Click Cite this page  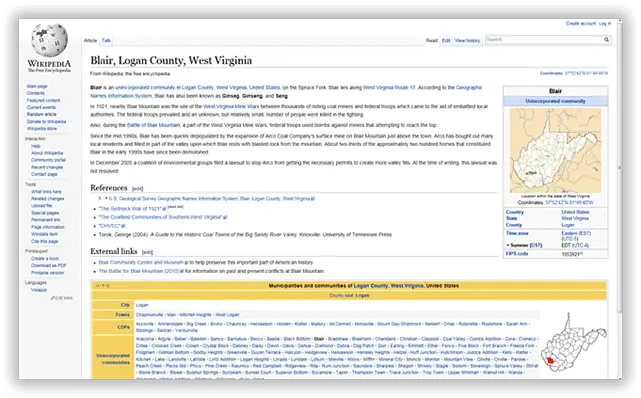pos(45,241)
